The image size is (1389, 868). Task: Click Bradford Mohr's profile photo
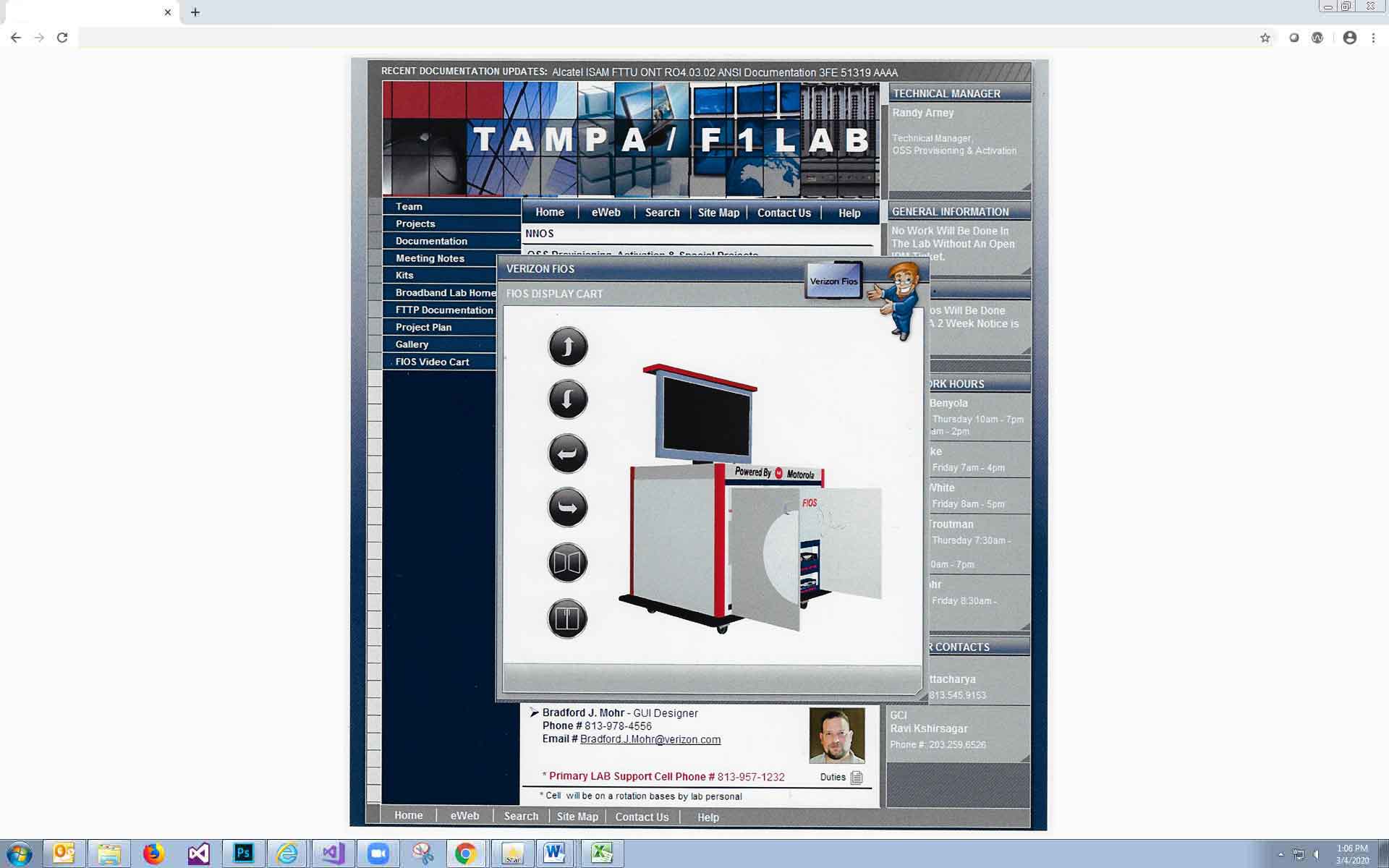click(x=837, y=736)
